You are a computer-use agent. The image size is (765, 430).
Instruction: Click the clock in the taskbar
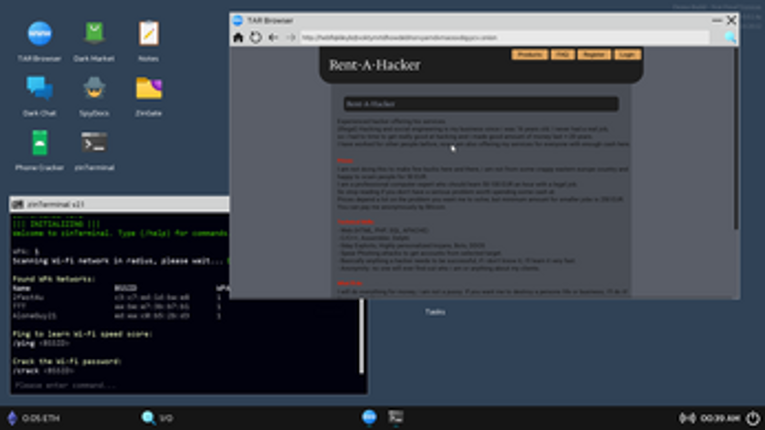pos(720,418)
